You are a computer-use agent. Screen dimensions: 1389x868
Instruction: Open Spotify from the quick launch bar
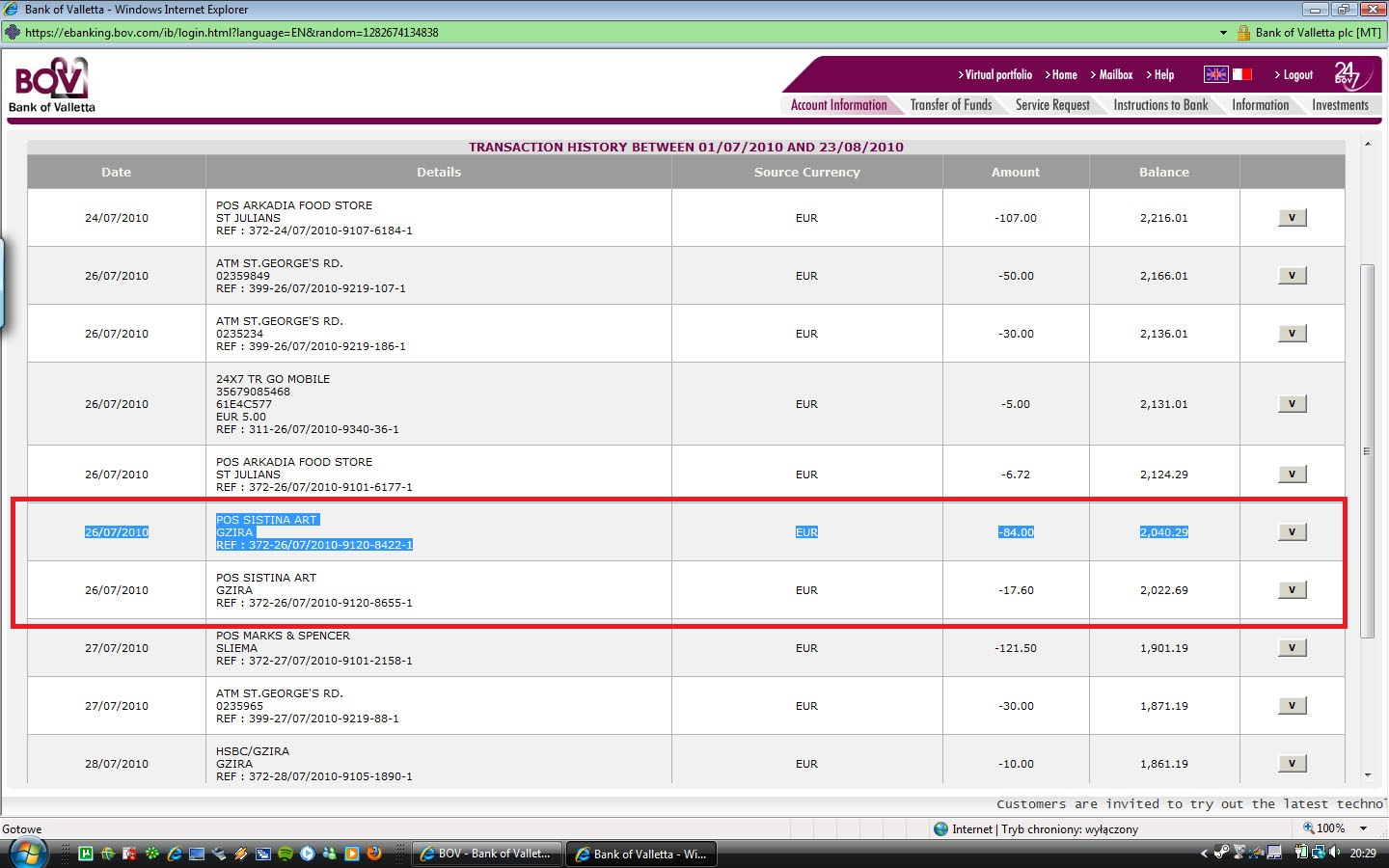286,854
